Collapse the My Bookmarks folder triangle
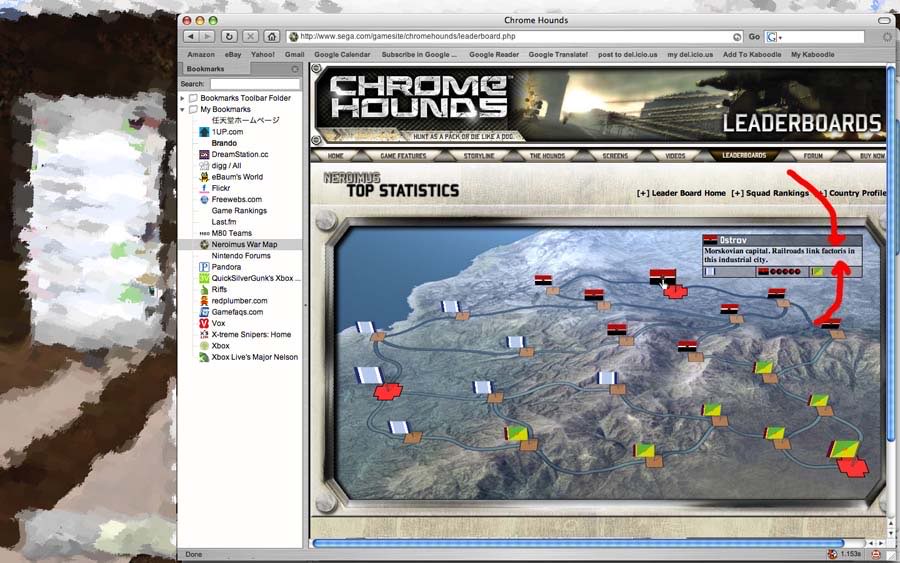 tap(183, 110)
